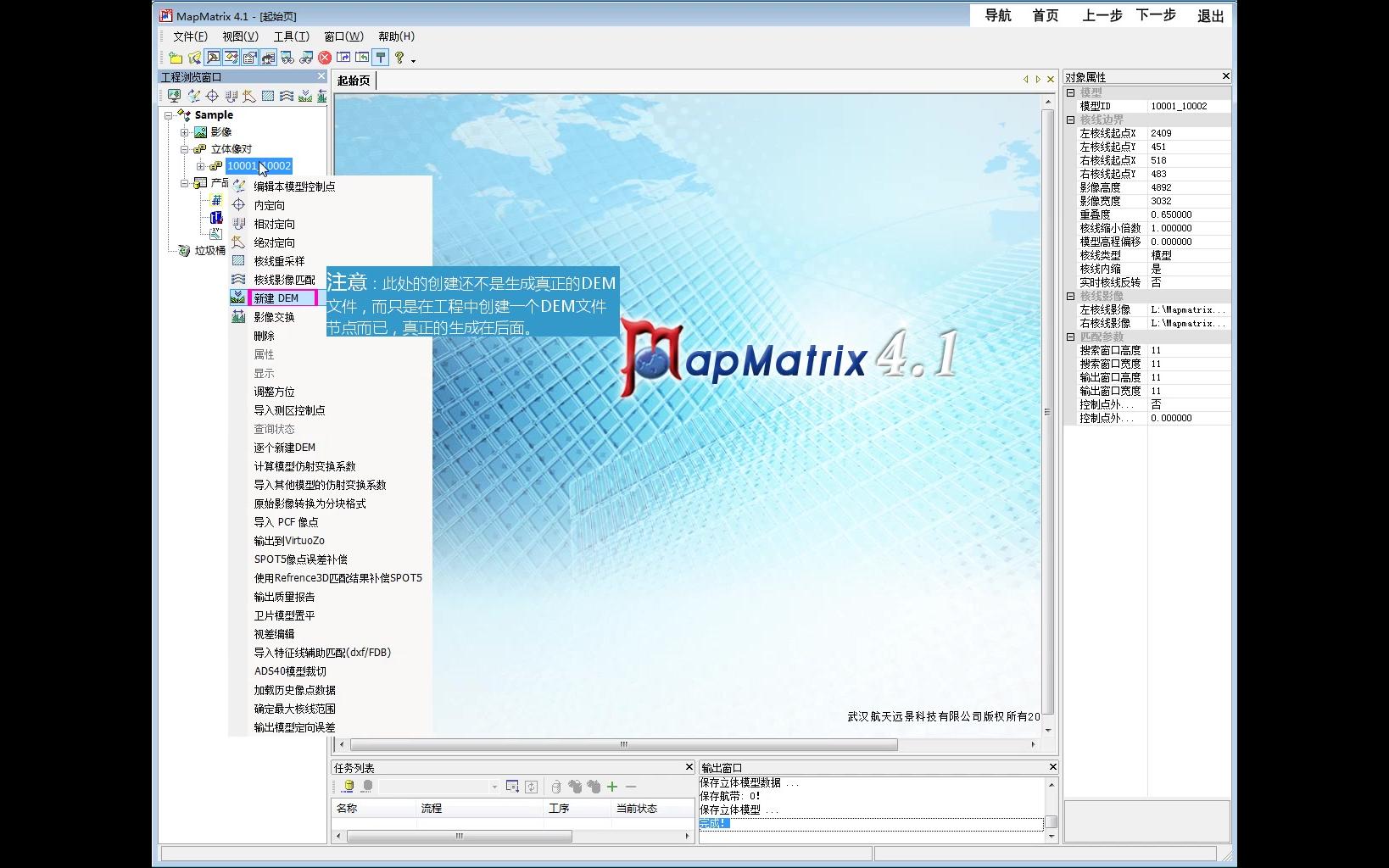Screen dimensions: 1389x868
Task: Click the minus icon in the task list toolbar
Action: (631, 786)
